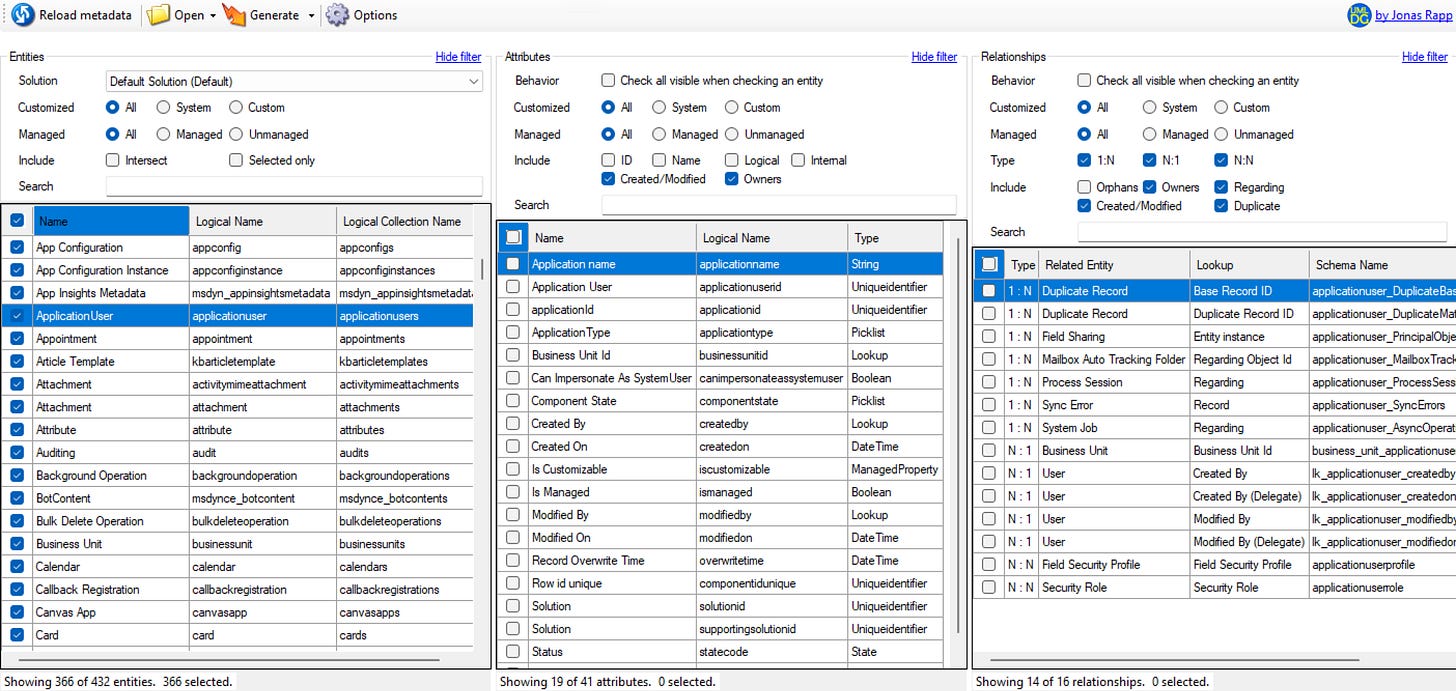
Task: Select the Canvas App entity row
Action: click(238, 612)
